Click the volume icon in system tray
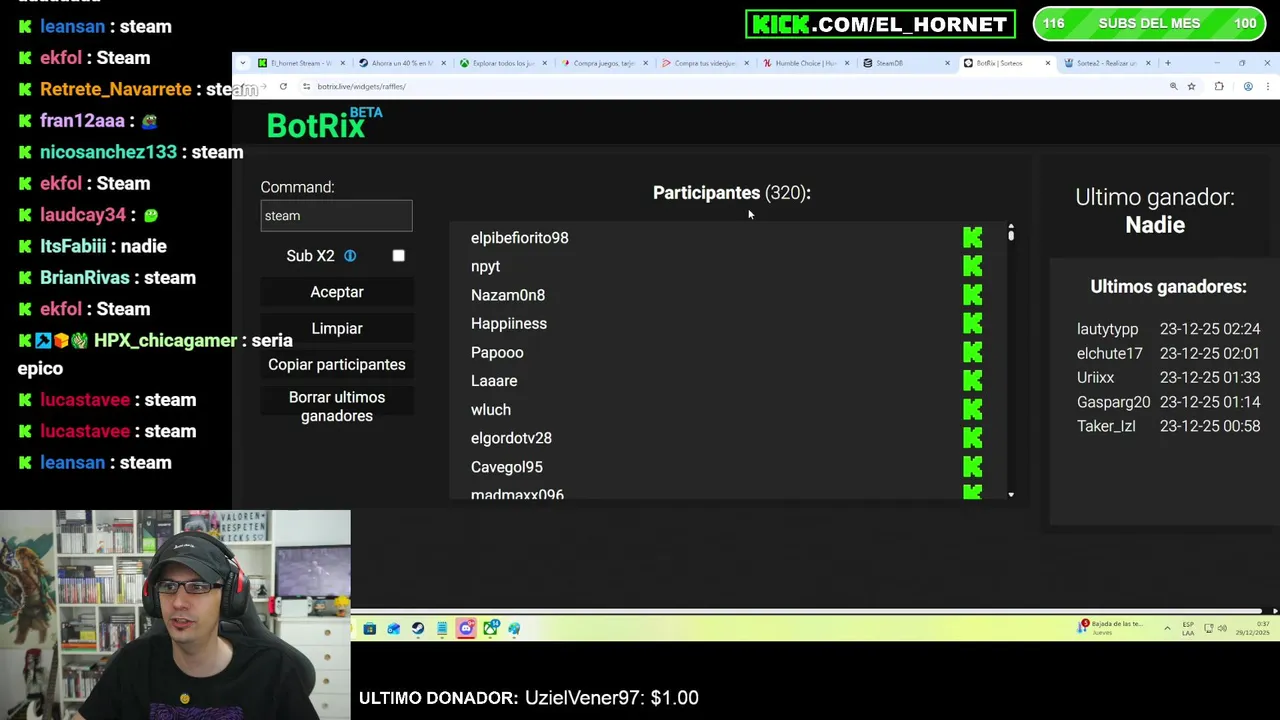 [1224, 628]
